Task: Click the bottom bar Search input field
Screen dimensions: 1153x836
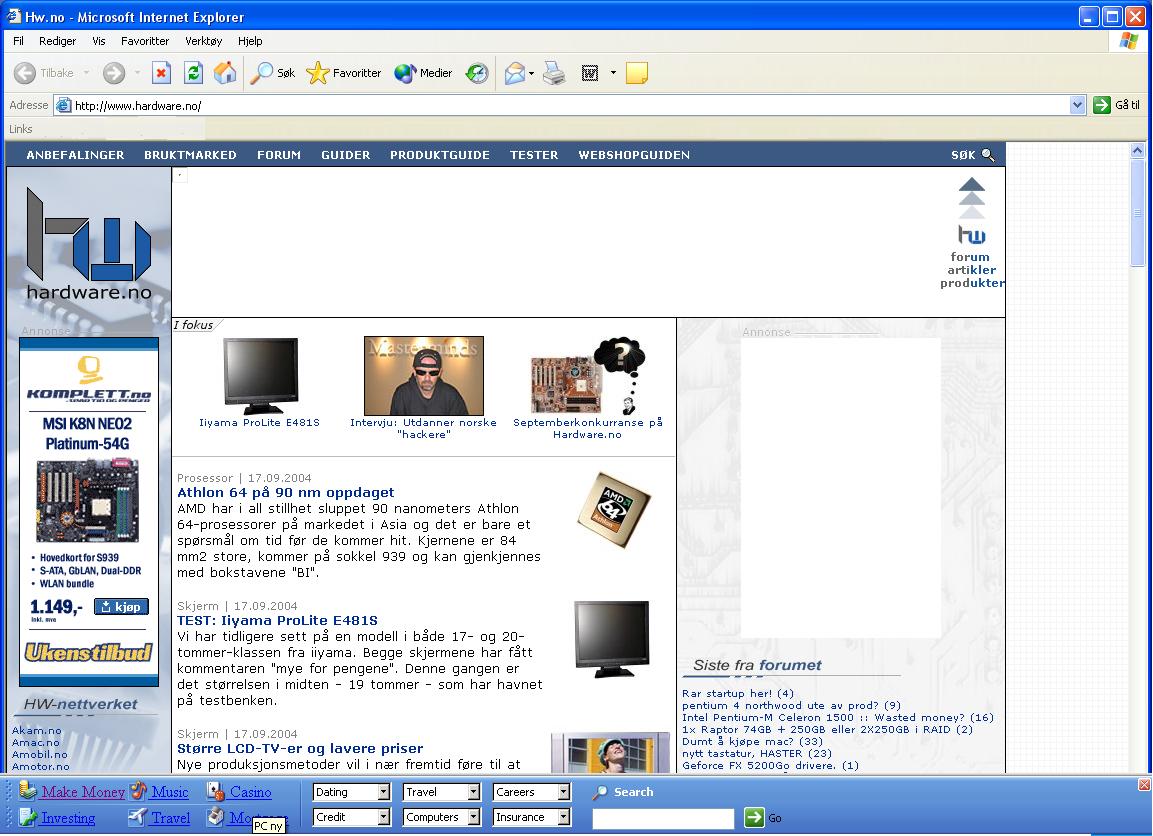Action: coord(663,818)
